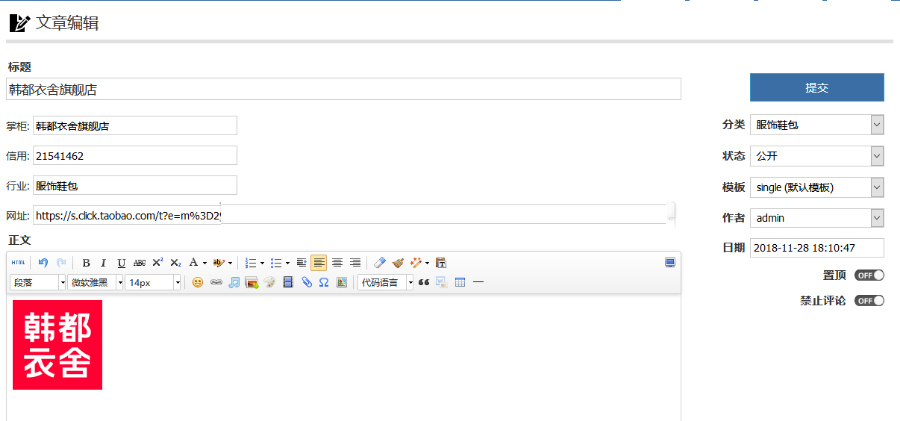Expand the highlight color dropdown arrow
This screenshot has height=421, width=900.
click(230, 264)
